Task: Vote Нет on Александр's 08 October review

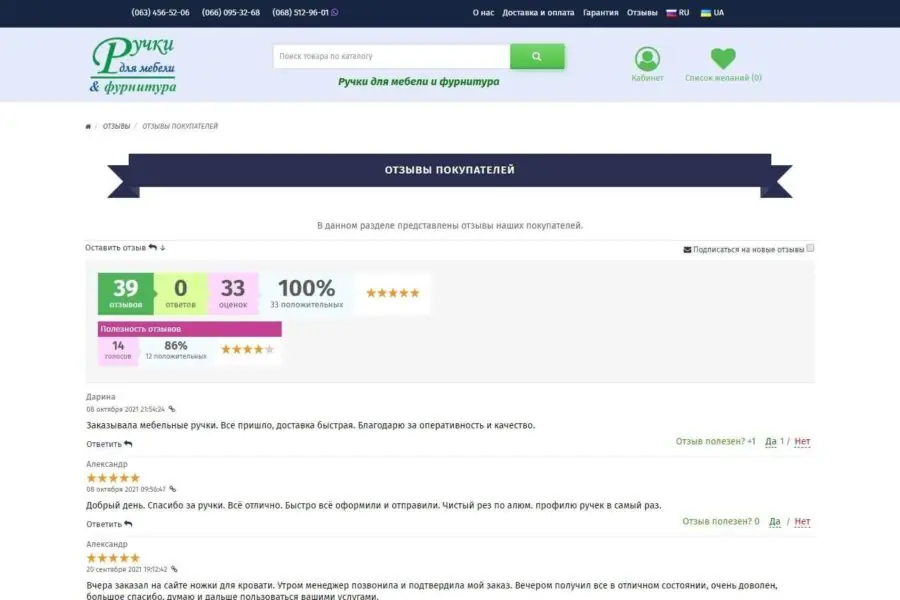Action: click(802, 521)
